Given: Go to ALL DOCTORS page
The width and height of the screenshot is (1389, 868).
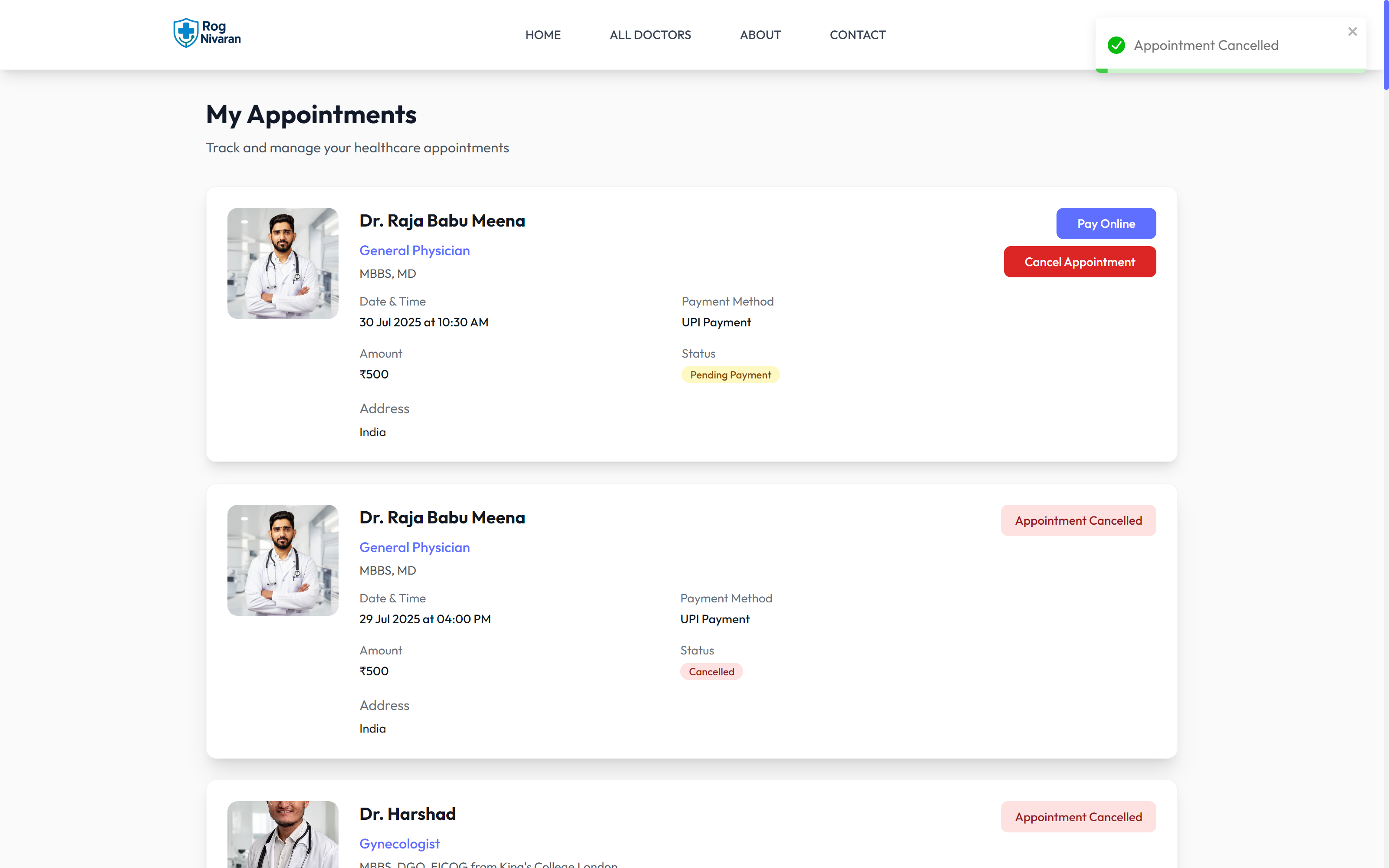Looking at the screenshot, I should tap(650, 35).
